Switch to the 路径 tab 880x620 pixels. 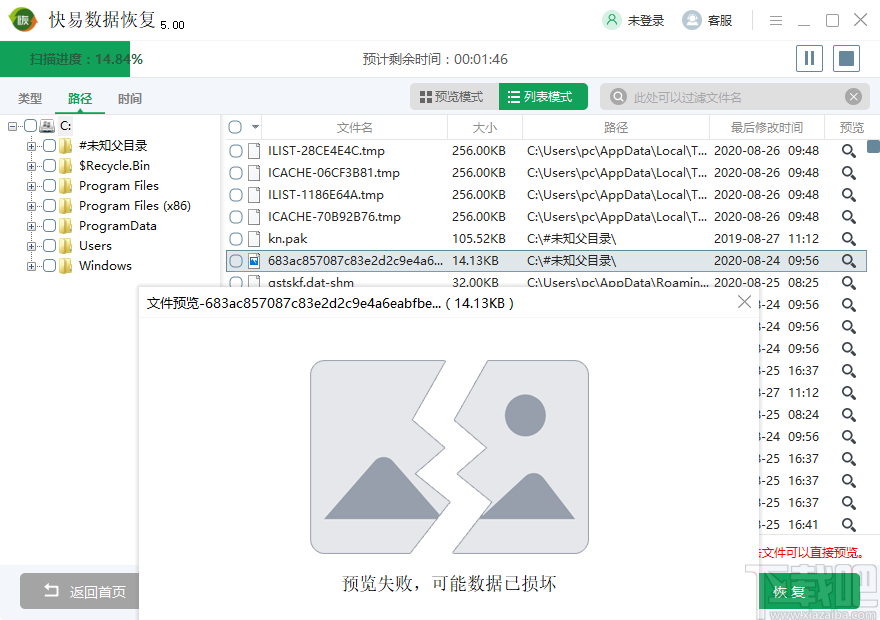pyautogui.click(x=80, y=99)
